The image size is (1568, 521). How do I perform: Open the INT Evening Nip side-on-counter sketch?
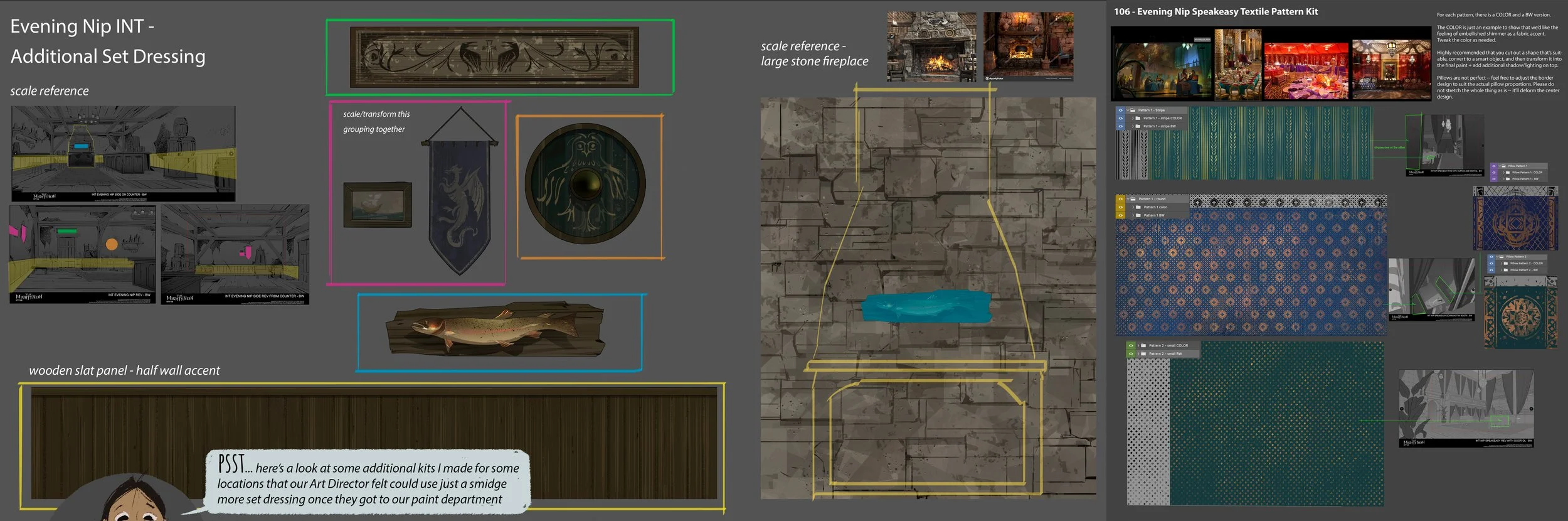[124, 154]
